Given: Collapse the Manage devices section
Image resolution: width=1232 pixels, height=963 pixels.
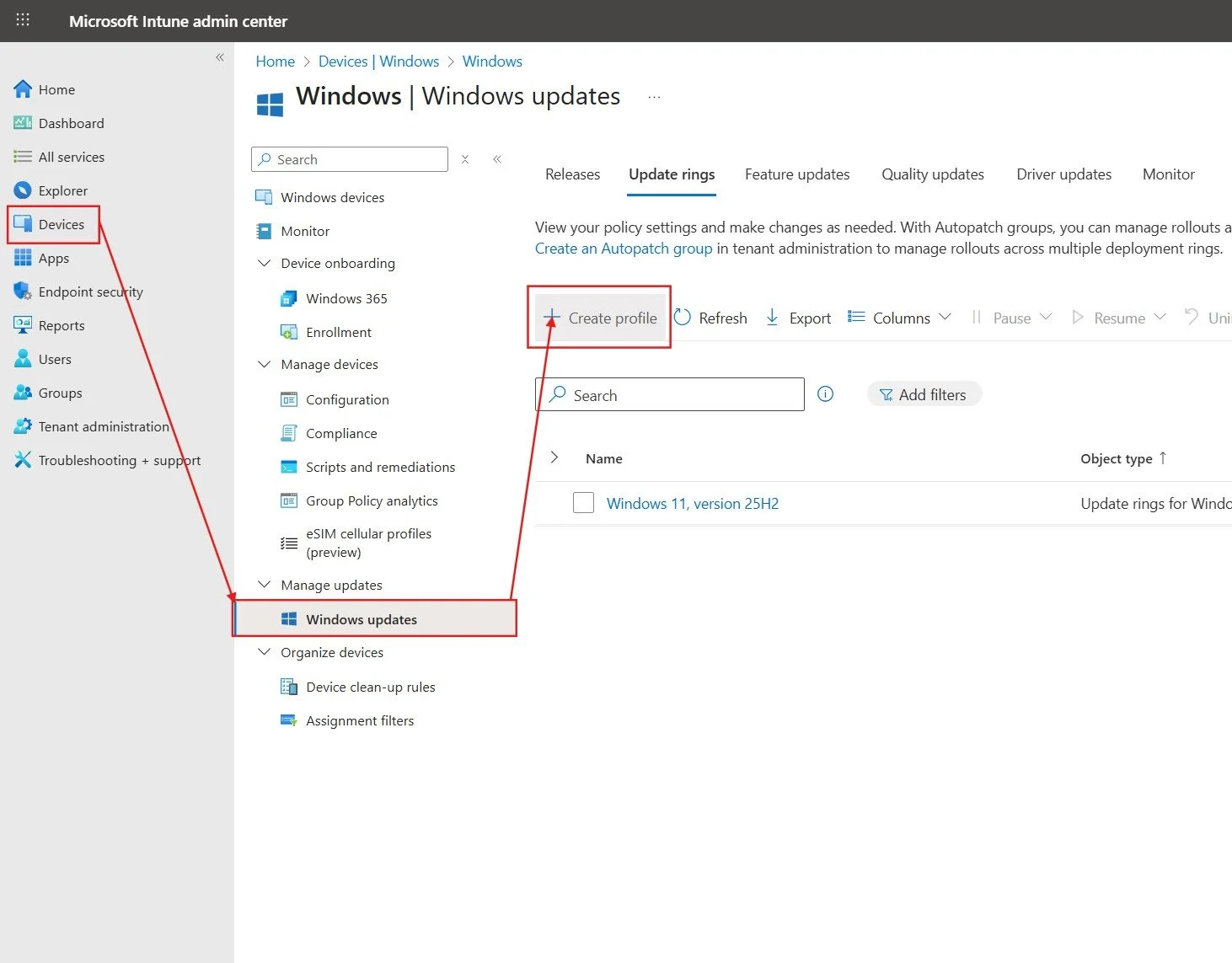Looking at the screenshot, I should (264, 364).
